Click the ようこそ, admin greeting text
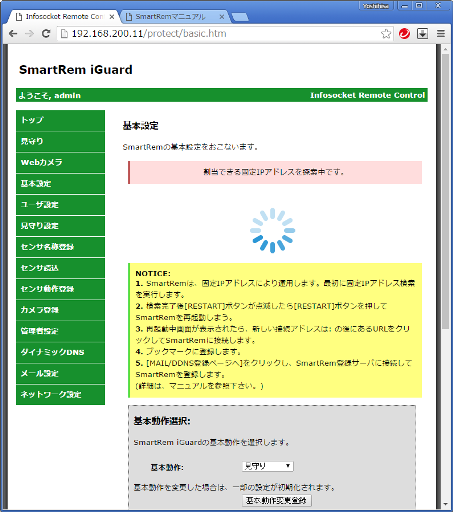The width and height of the screenshot is (453, 512). [x=49, y=96]
